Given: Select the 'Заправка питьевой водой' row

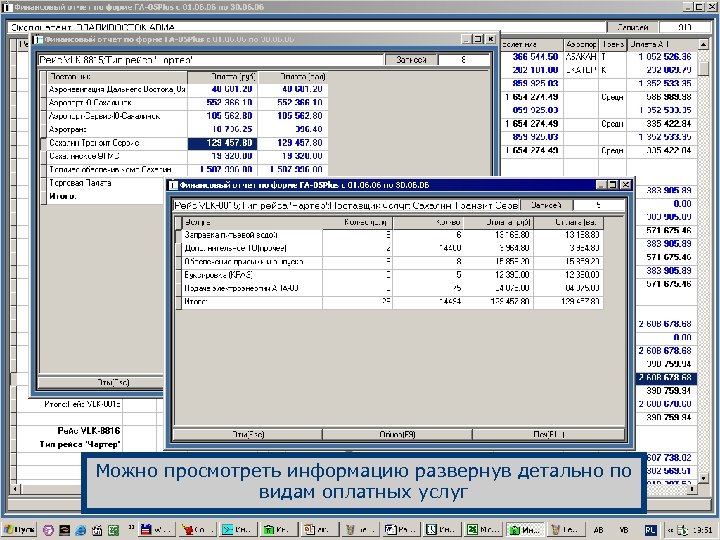Looking at the screenshot, I should tap(389, 235).
